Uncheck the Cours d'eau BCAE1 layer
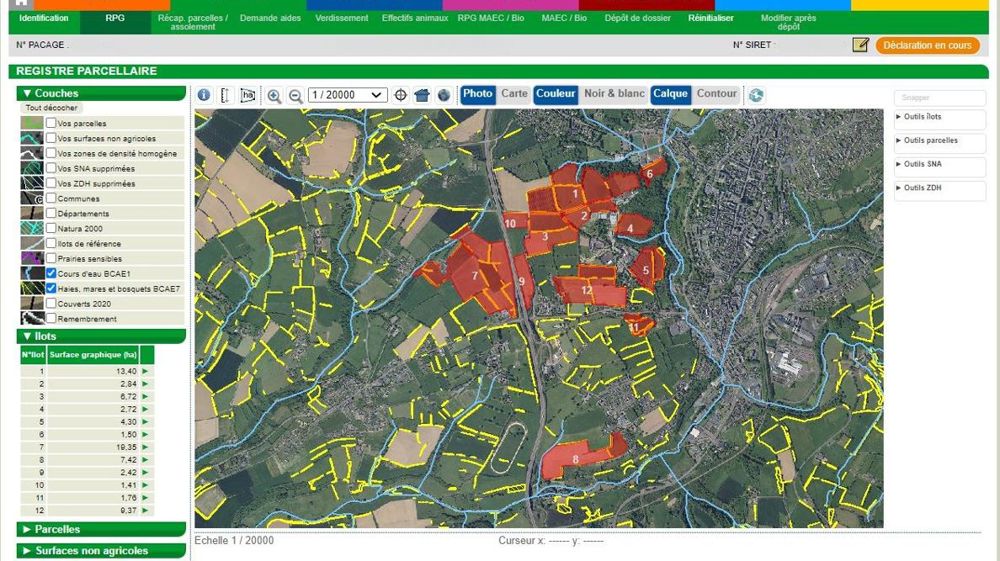The height and width of the screenshot is (561, 1000). tap(51, 274)
